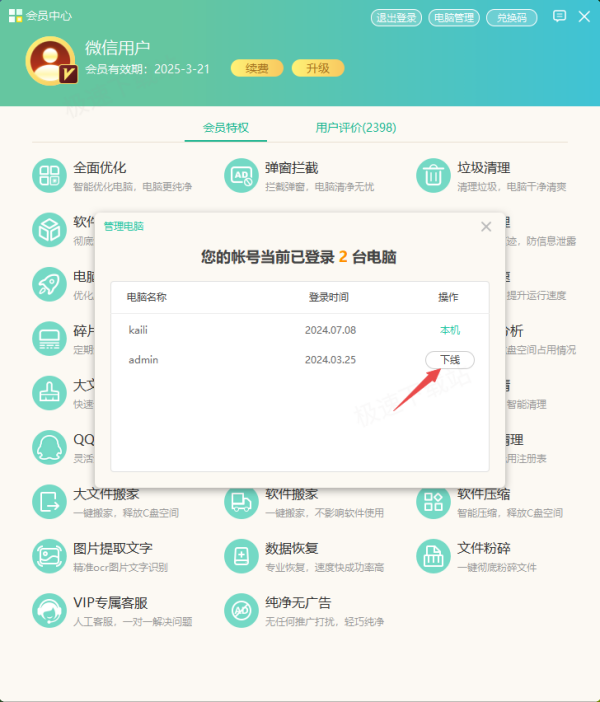Click the 软件压缩 title text
The image size is (600, 702).
click(484, 494)
